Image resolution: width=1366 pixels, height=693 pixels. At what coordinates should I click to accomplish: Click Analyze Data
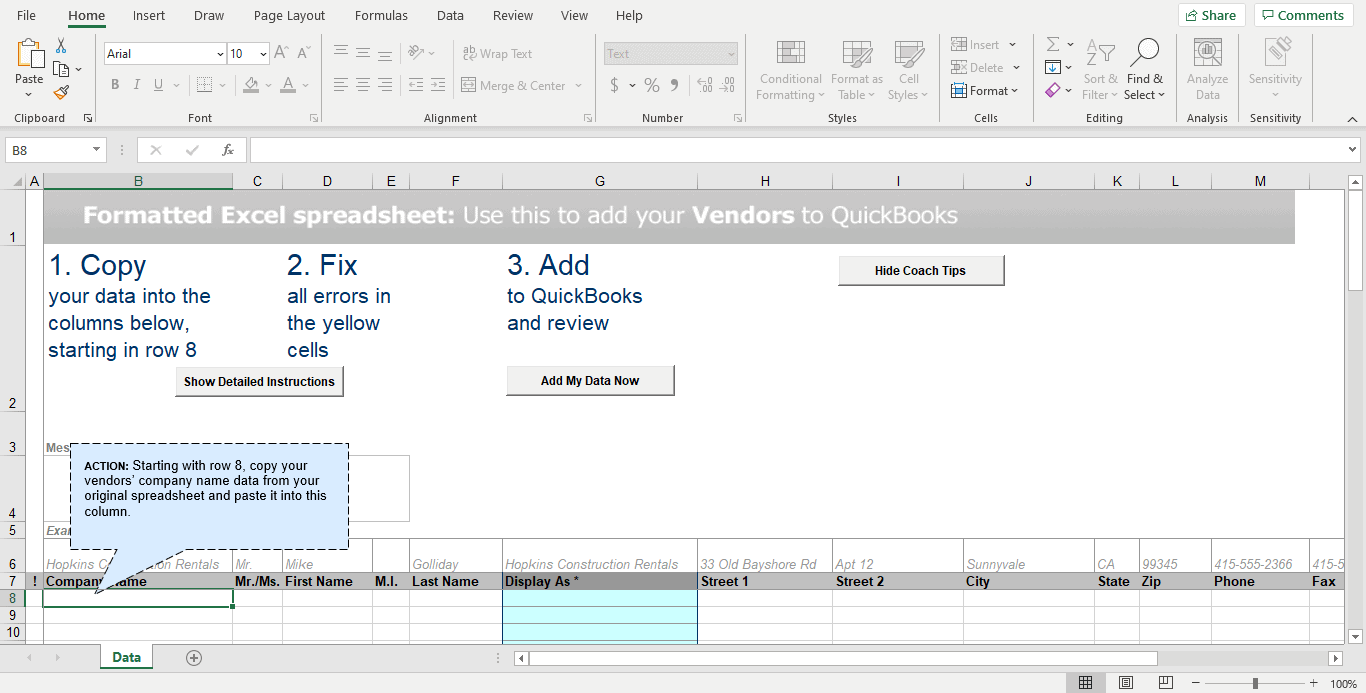tap(1207, 71)
